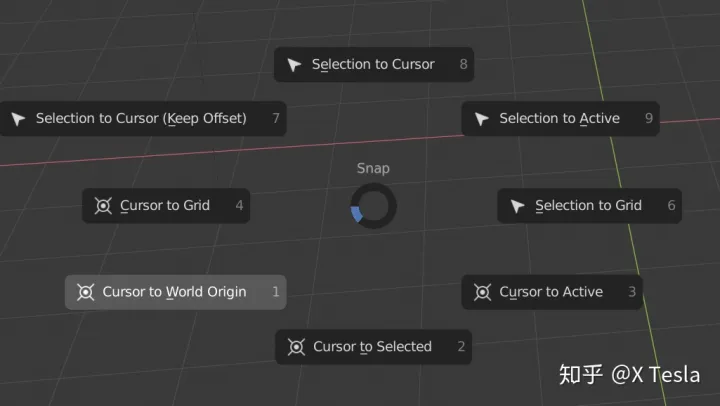Click shortcut number 9 on Selection to Active
This screenshot has height=406, width=720.
click(649, 118)
